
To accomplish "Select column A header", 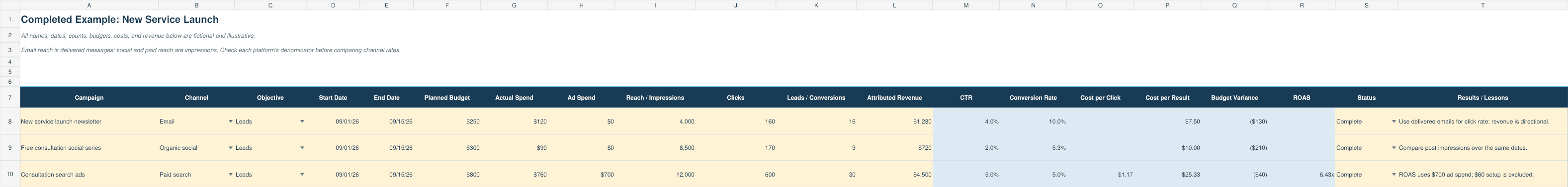I will [89, 5].
